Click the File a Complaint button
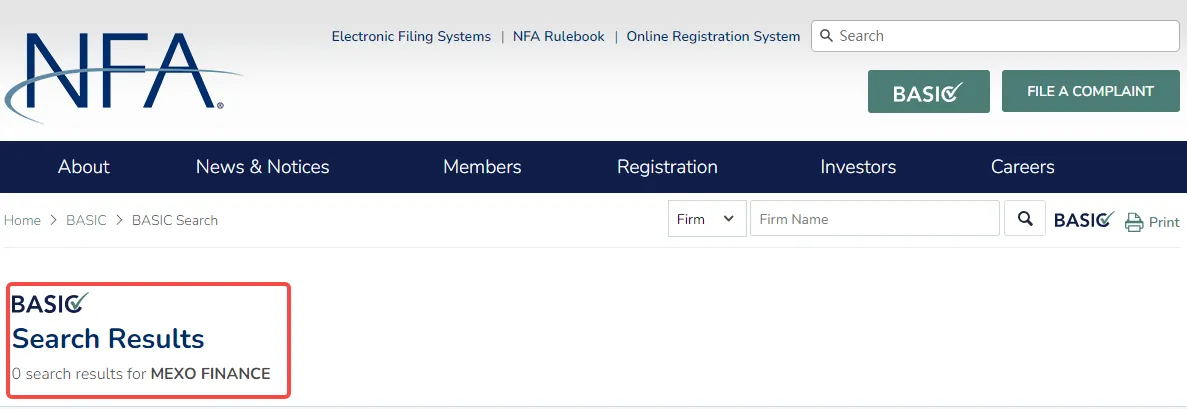 tap(1091, 91)
